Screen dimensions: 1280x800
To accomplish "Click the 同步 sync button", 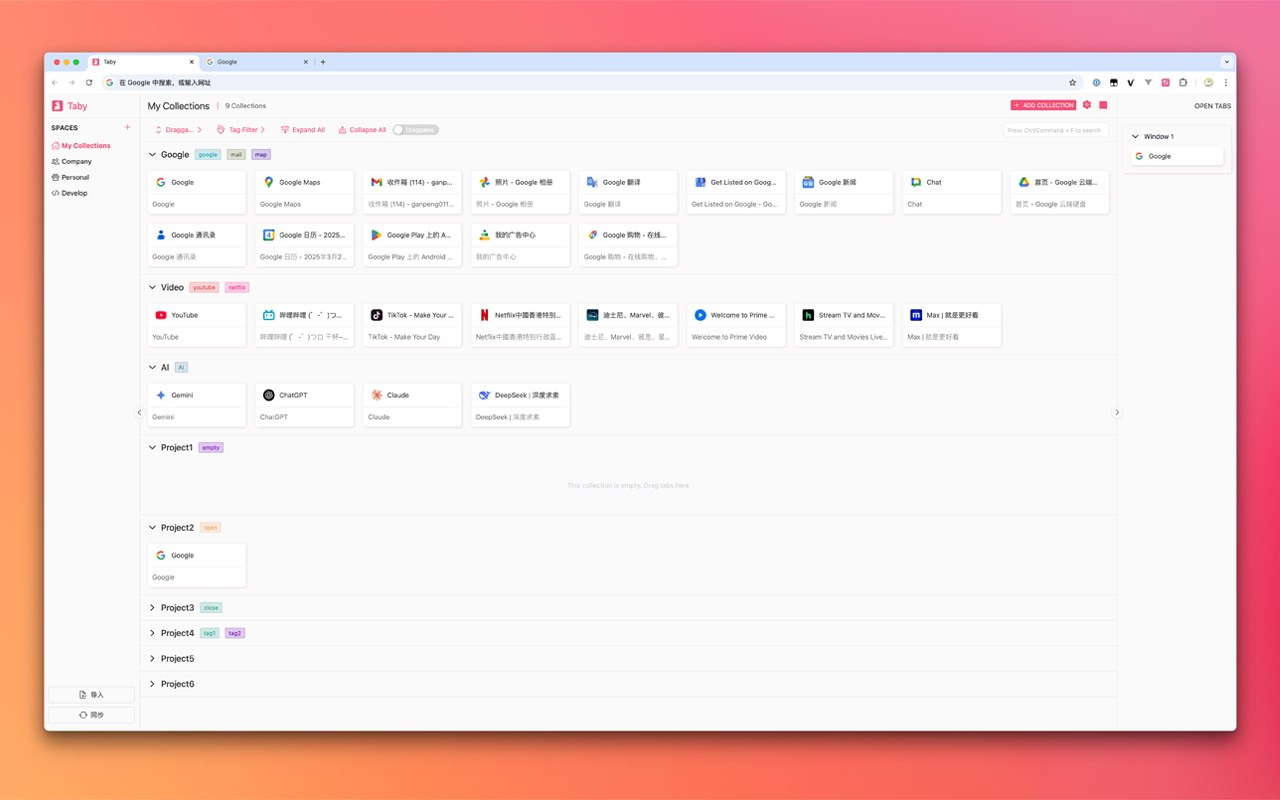I will click(x=91, y=715).
